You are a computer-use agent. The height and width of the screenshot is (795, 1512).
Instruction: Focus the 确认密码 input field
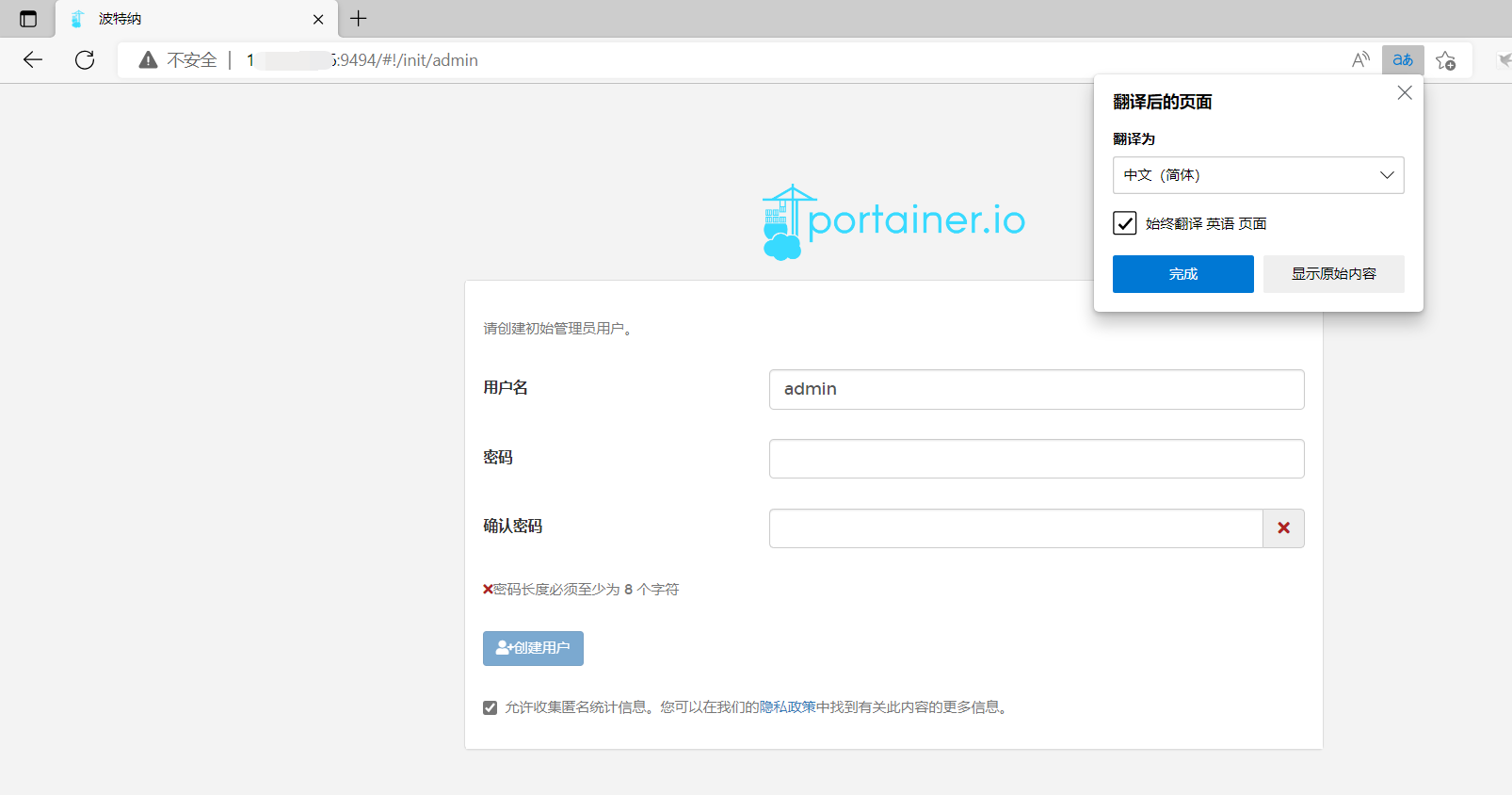click(1016, 528)
